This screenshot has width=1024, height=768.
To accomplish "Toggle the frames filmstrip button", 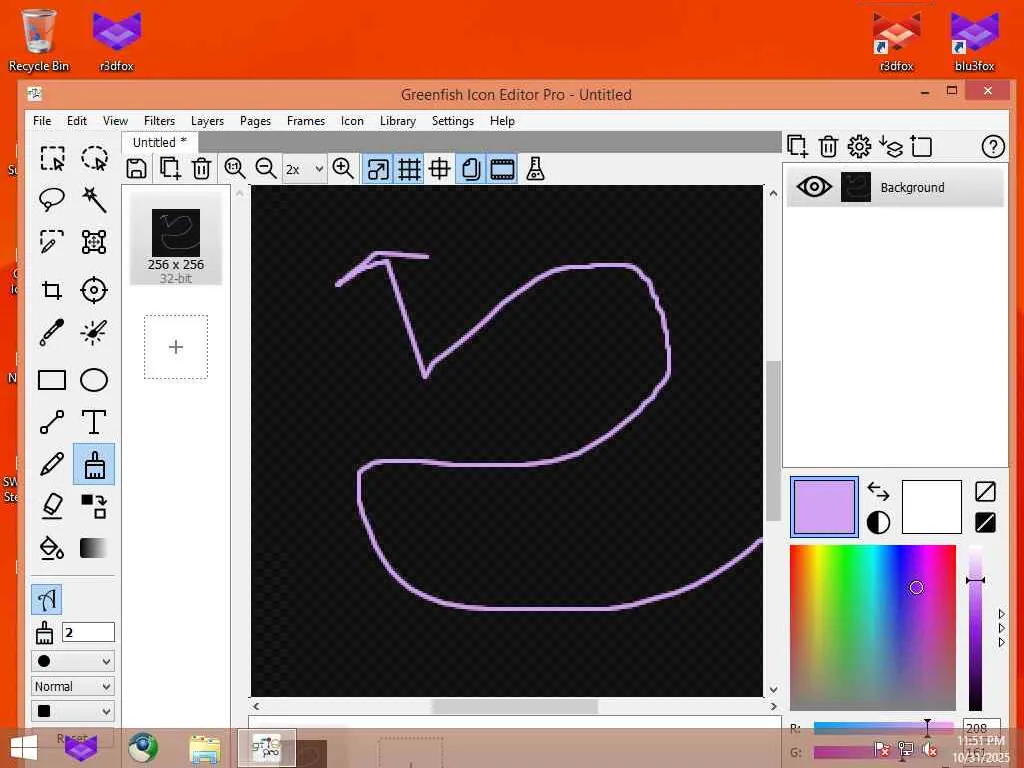I will click(x=502, y=168).
